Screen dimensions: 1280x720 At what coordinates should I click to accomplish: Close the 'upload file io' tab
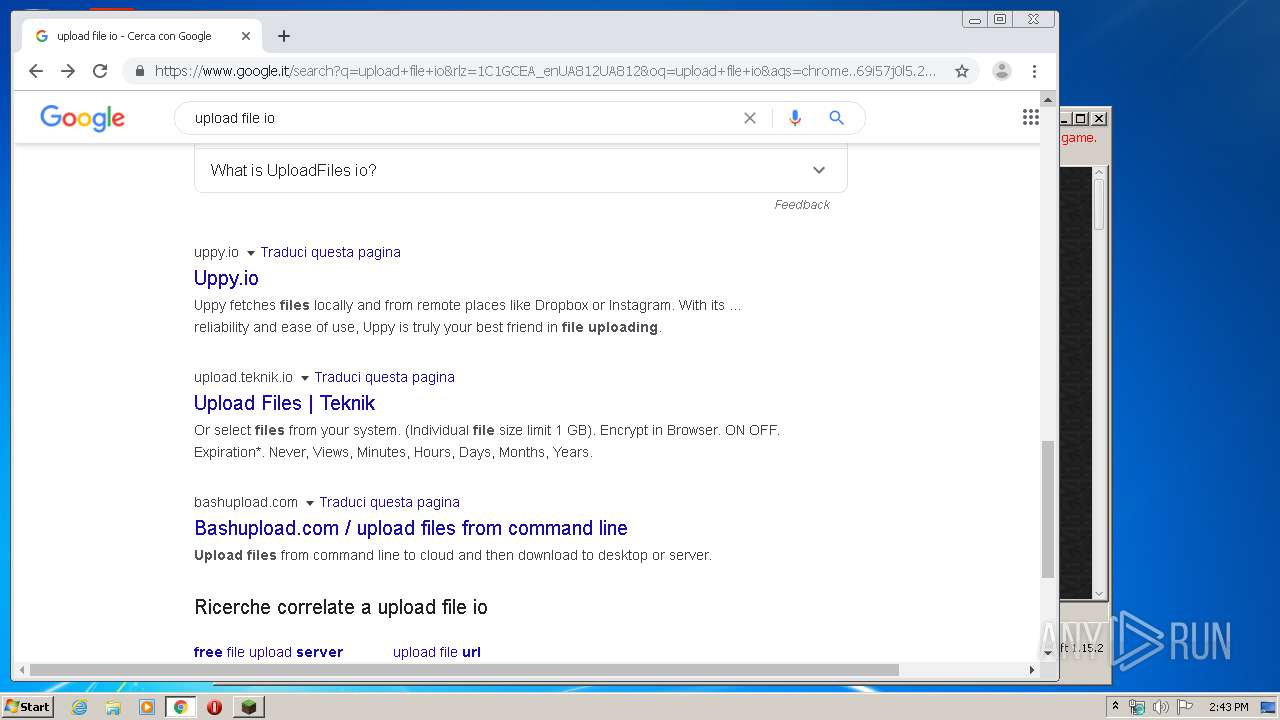point(246,36)
